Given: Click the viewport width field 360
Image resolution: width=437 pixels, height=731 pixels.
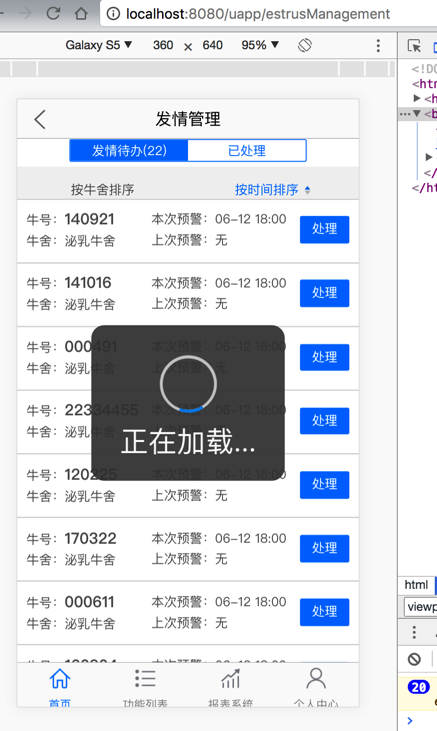Looking at the screenshot, I should click(x=163, y=45).
